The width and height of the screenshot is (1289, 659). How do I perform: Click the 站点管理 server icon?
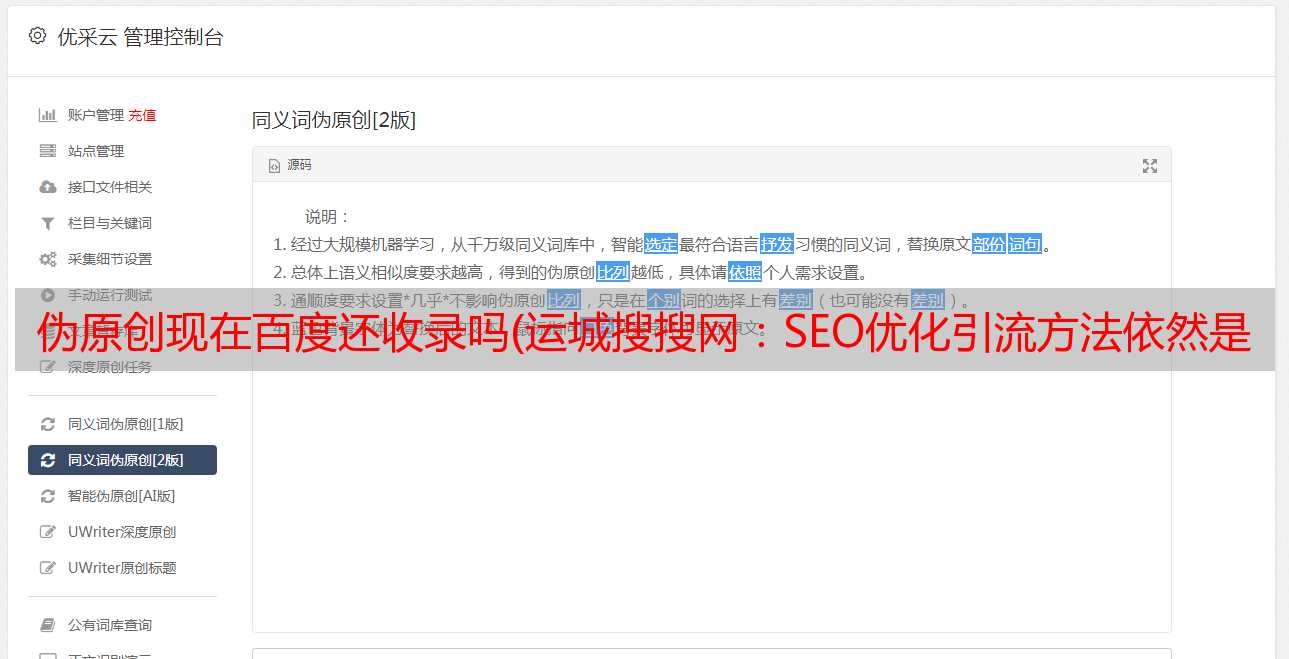(x=47, y=151)
